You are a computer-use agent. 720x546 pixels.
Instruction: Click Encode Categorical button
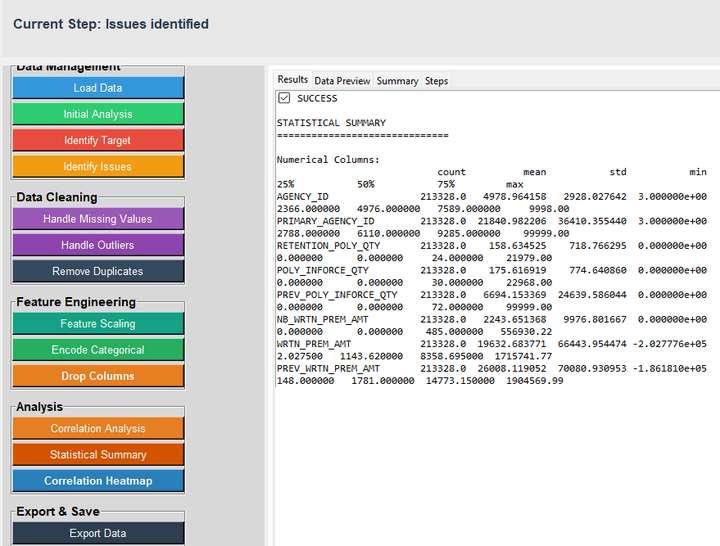(x=98, y=350)
